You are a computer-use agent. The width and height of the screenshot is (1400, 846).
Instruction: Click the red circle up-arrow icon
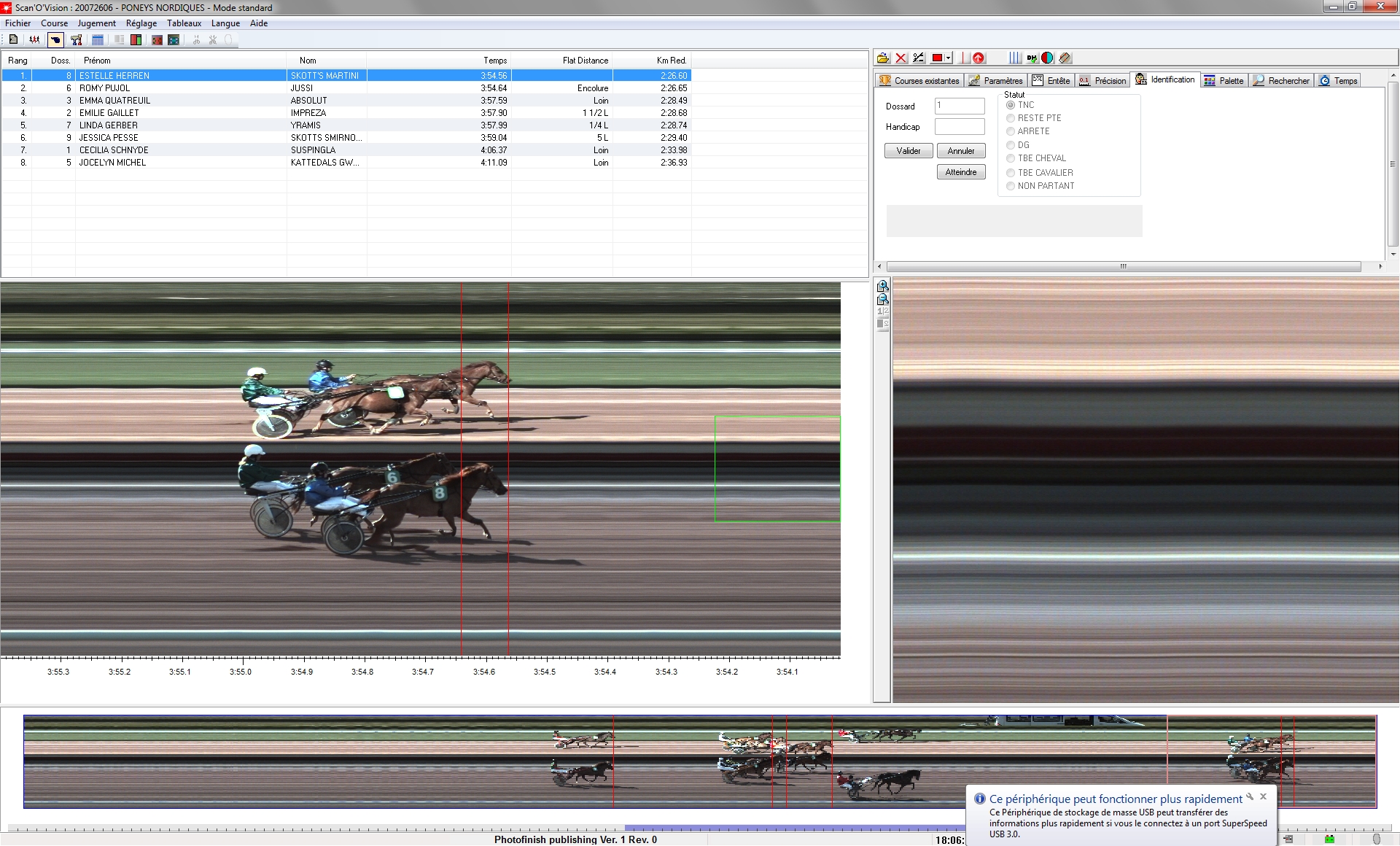click(x=979, y=58)
